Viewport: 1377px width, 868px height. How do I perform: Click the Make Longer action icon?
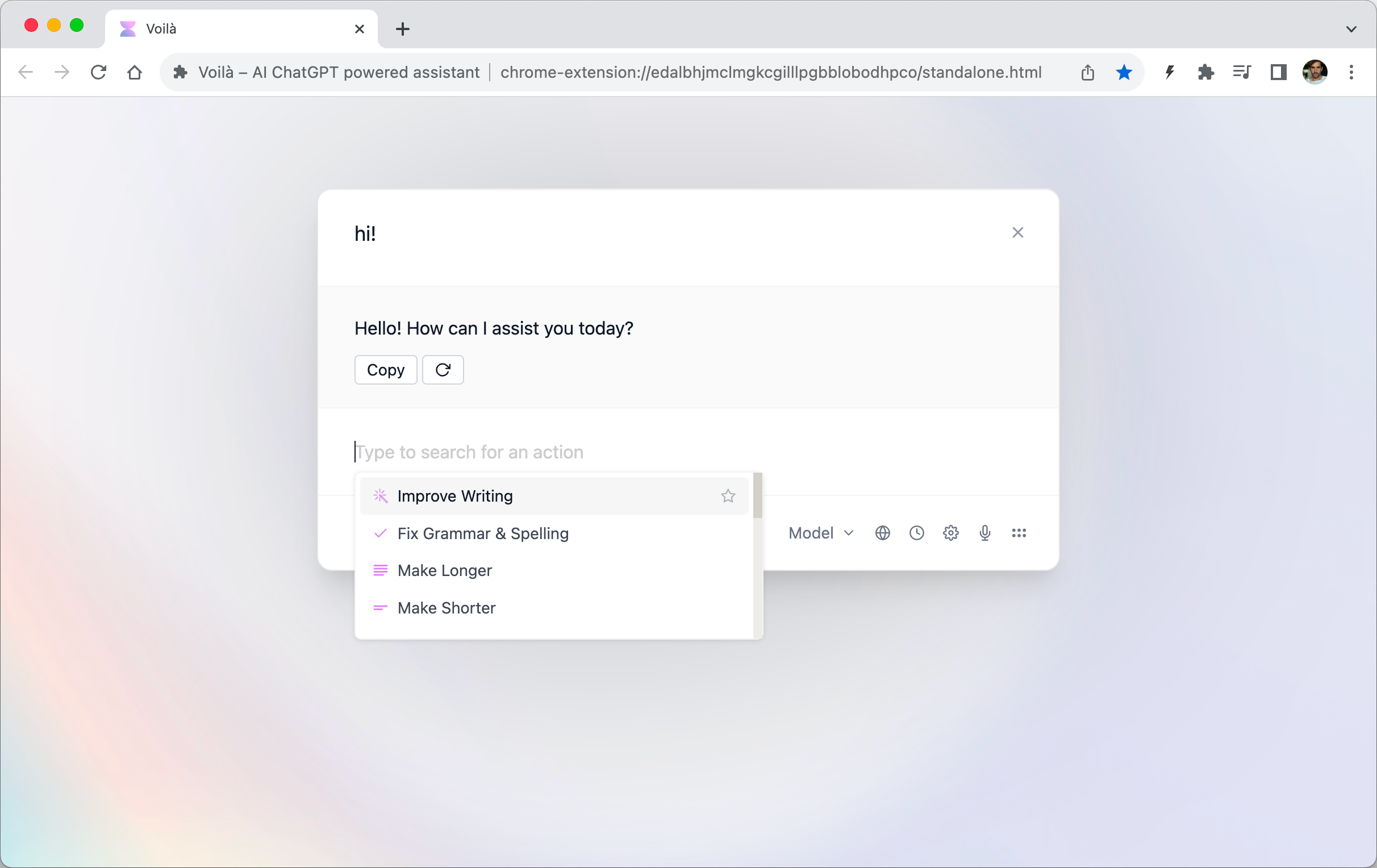coord(380,570)
